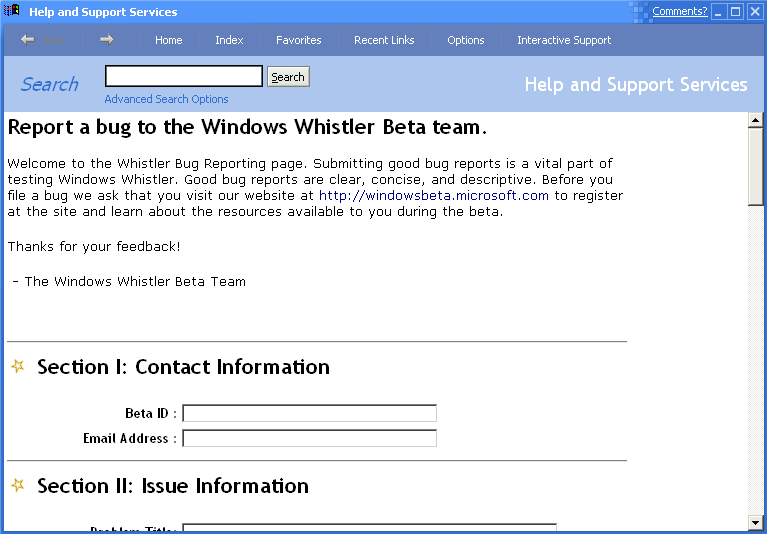
Task: Maximize the Help and Support window
Action: [736, 11]
